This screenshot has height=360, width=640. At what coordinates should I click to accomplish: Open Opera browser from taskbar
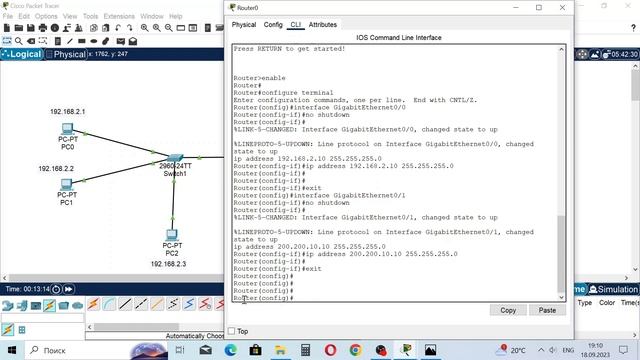tap(330, 350)
